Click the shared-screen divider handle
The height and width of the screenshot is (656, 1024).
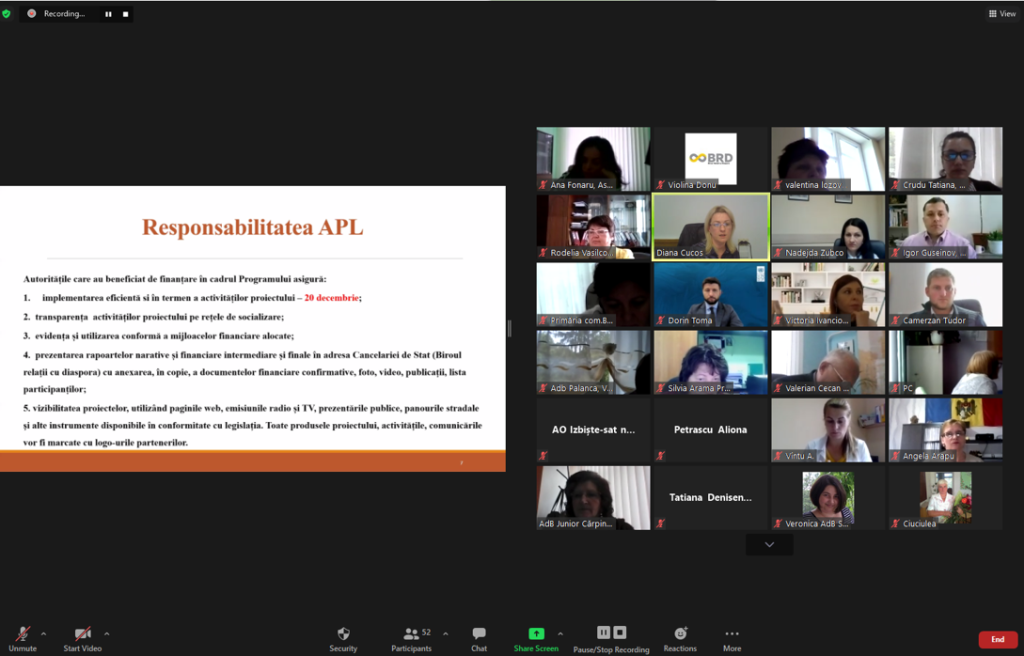click(509, 329)
